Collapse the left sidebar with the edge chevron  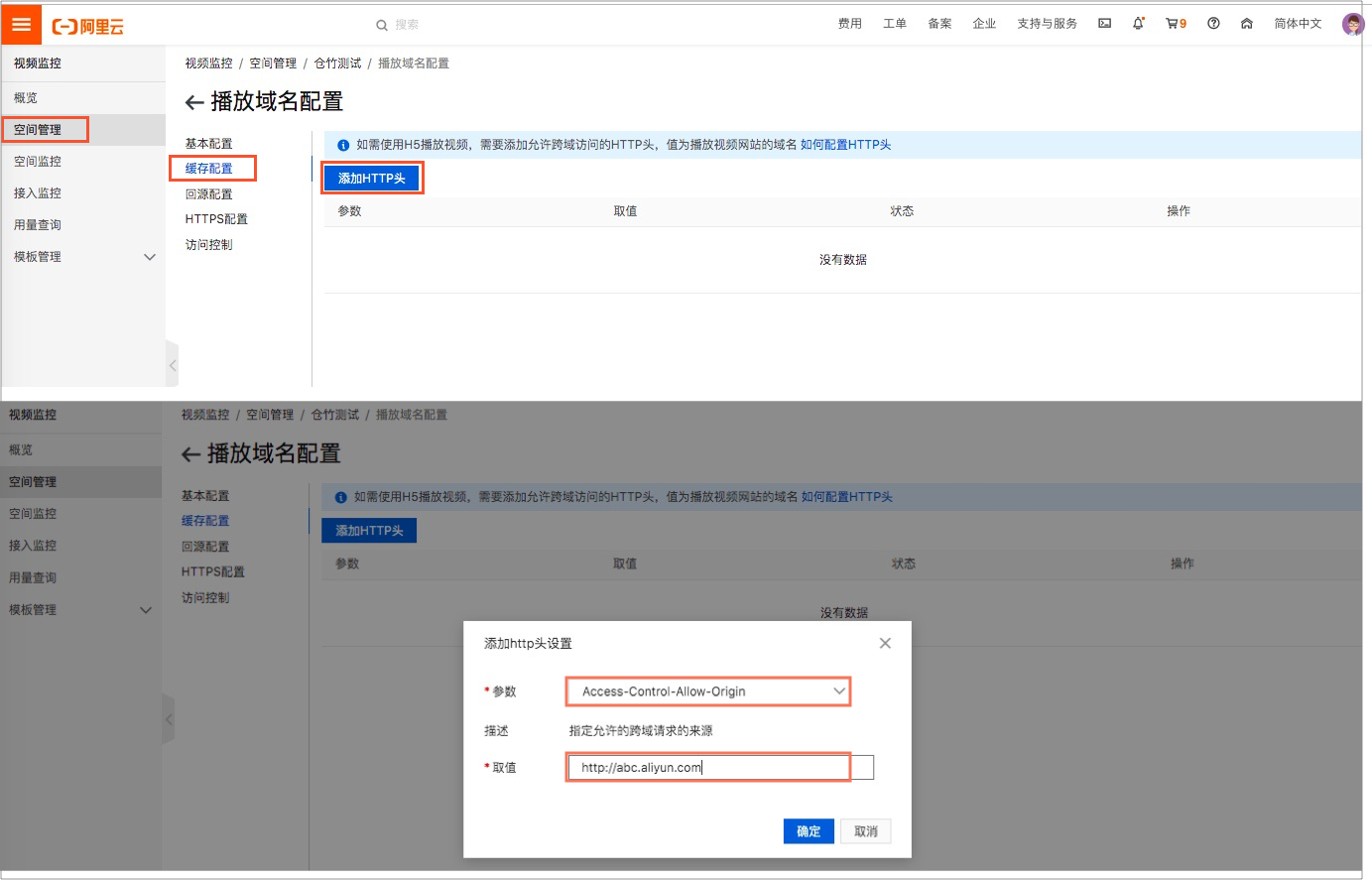[173, 365]
